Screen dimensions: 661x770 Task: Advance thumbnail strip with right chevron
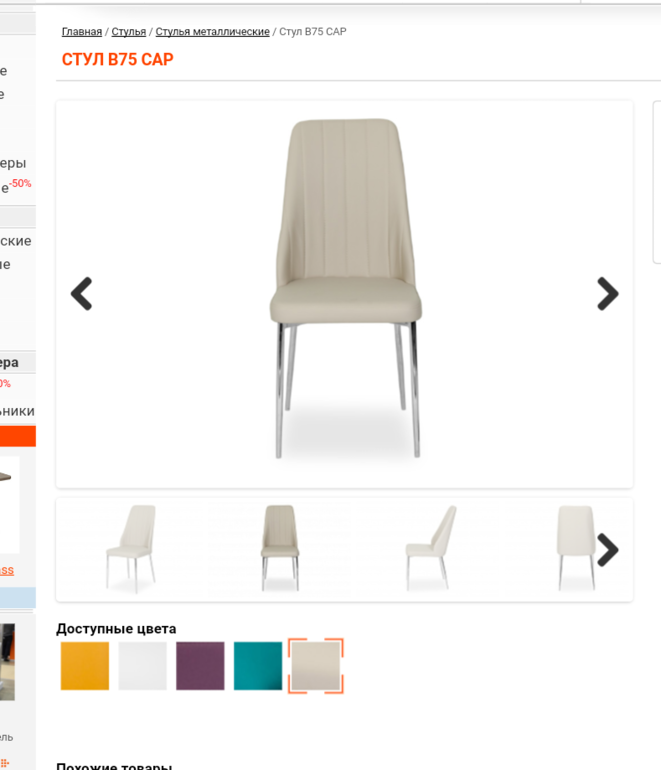(x=607, y=550)
